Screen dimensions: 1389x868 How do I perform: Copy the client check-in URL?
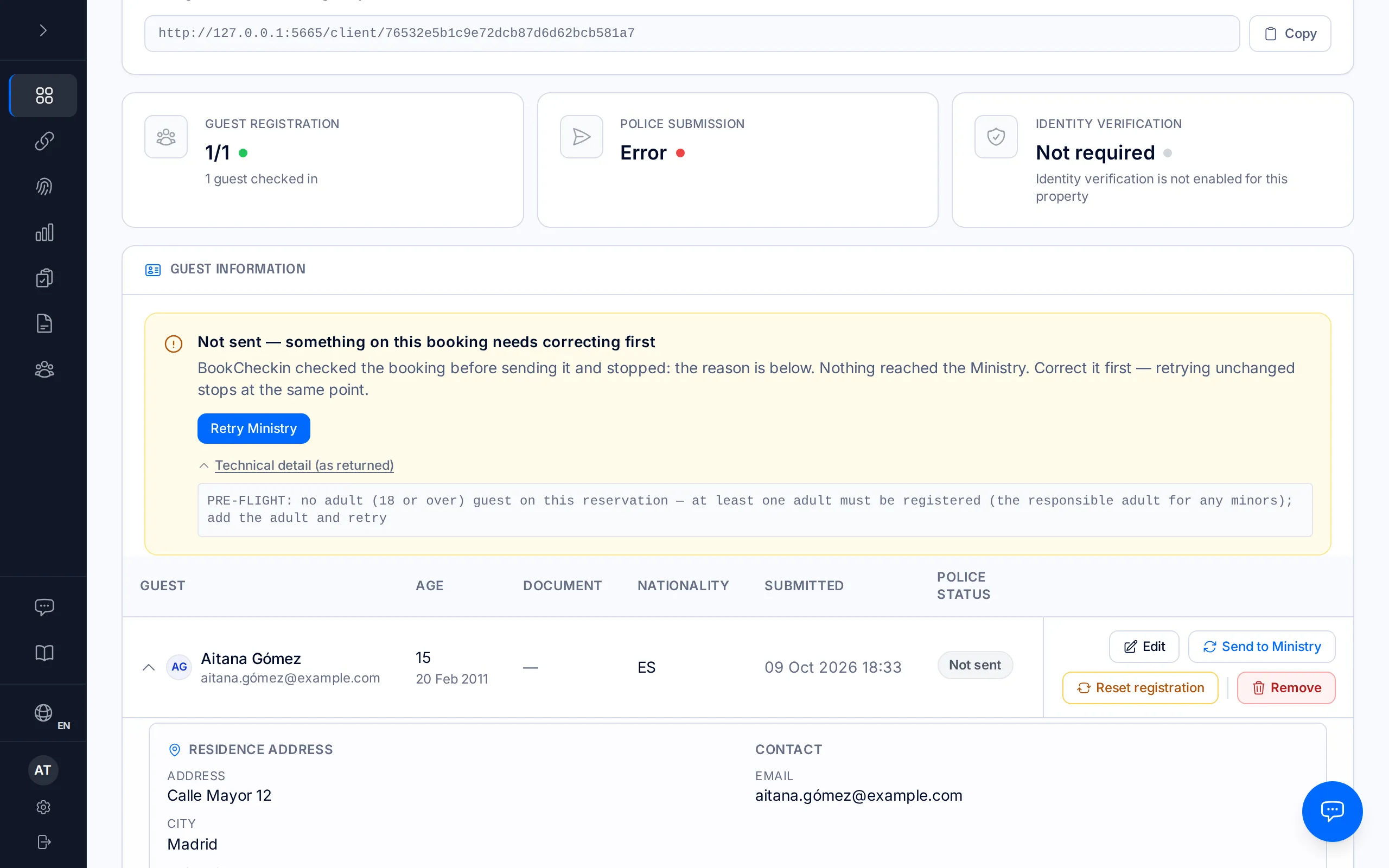pyautogui.click(x=1290, y=33)
